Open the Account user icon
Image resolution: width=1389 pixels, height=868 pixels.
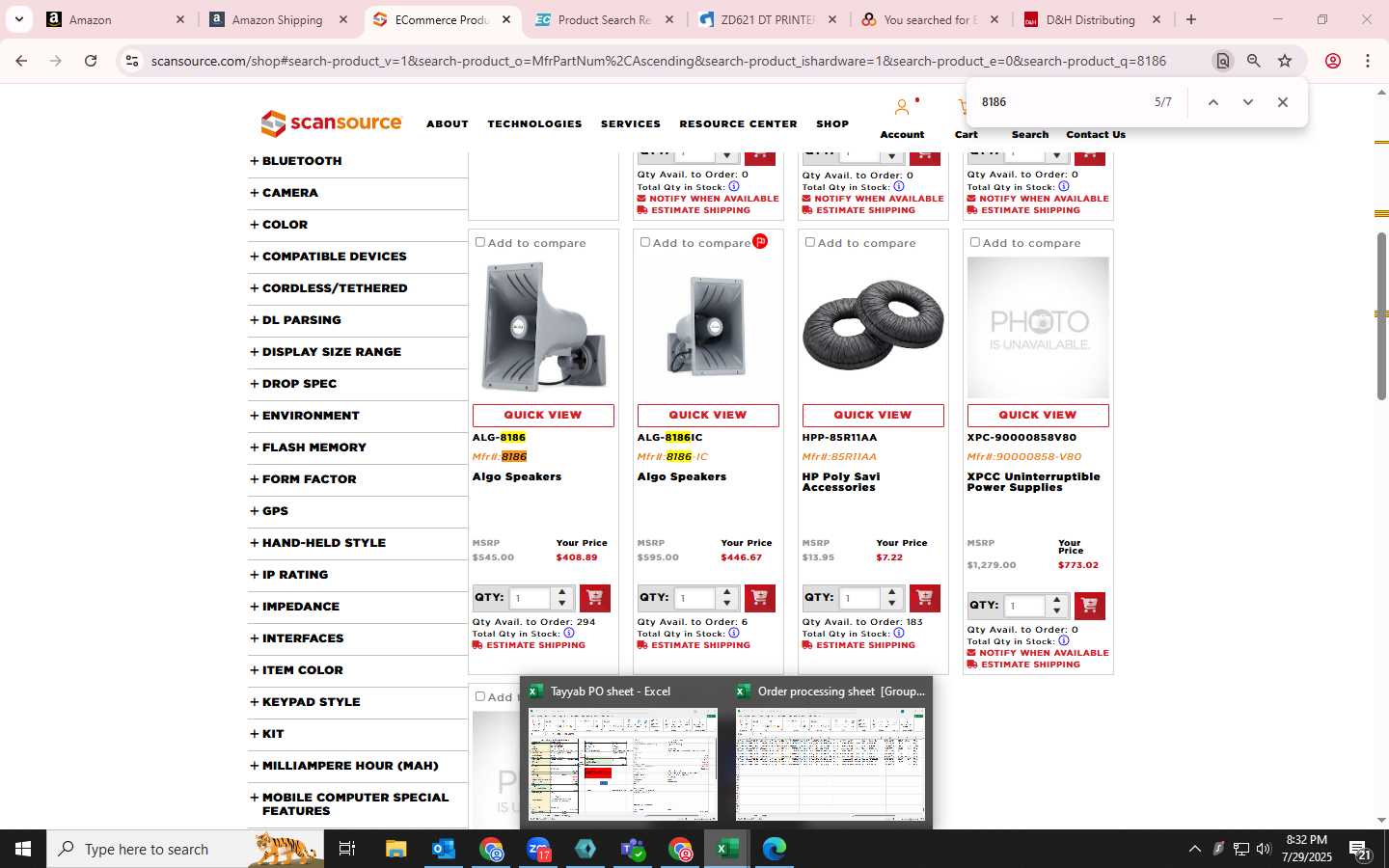902,107
